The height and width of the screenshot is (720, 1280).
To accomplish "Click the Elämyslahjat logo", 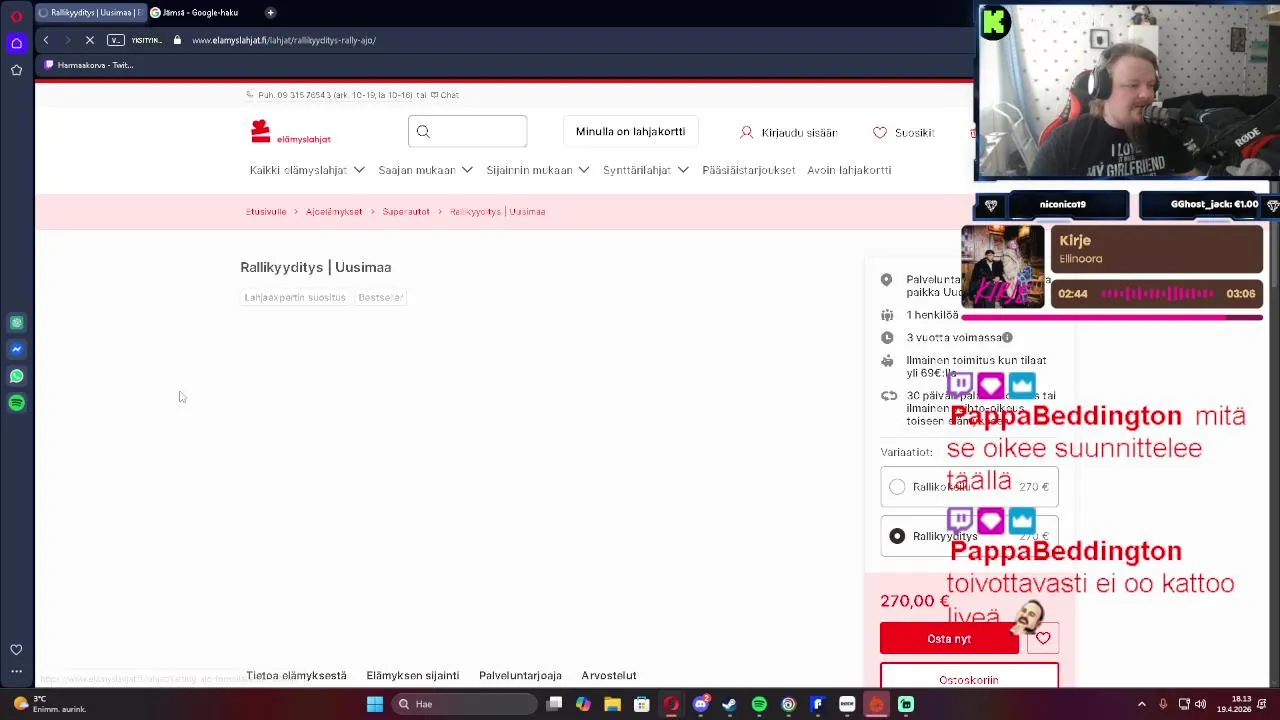I will [290, 132].
